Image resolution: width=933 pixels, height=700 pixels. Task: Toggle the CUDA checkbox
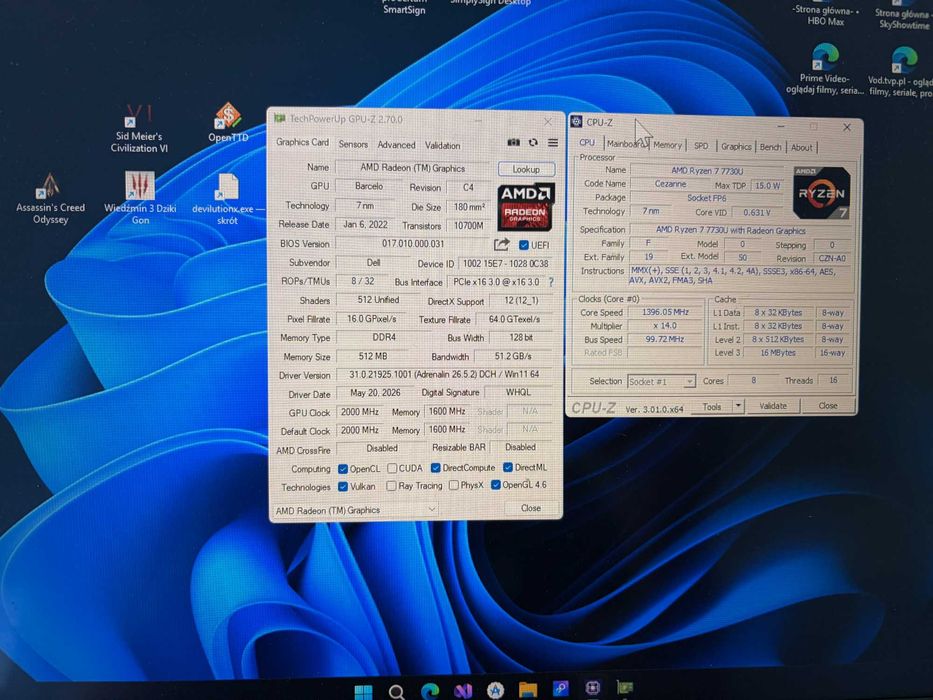(x=392, y=468)
